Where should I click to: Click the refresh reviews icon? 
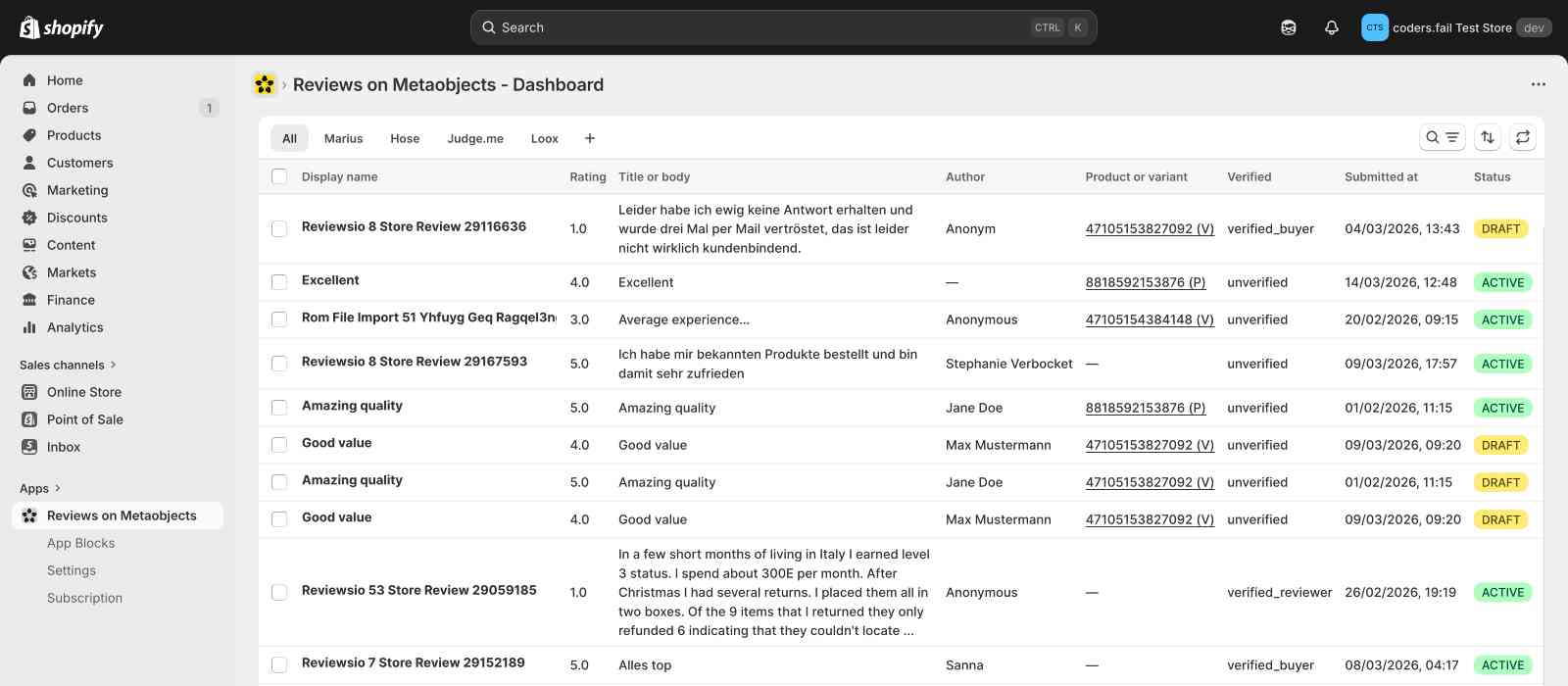coord(1523,137)
